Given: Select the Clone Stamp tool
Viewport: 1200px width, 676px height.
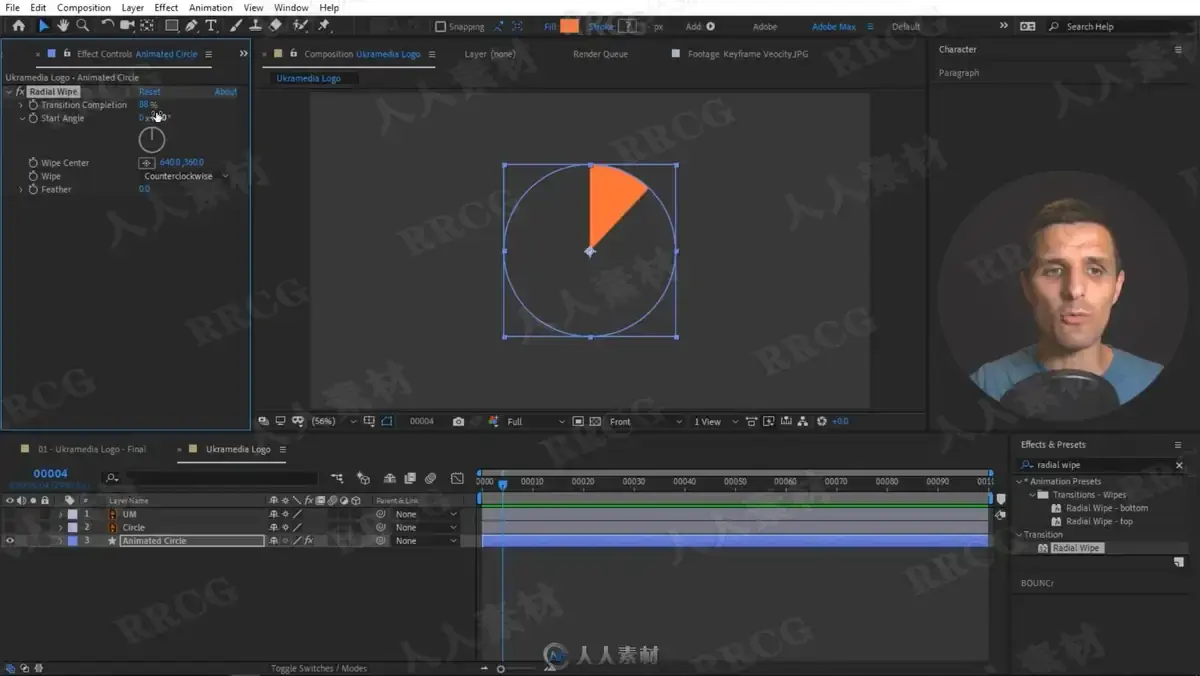Looking at the screenshot, I should (x=256, y=26).
